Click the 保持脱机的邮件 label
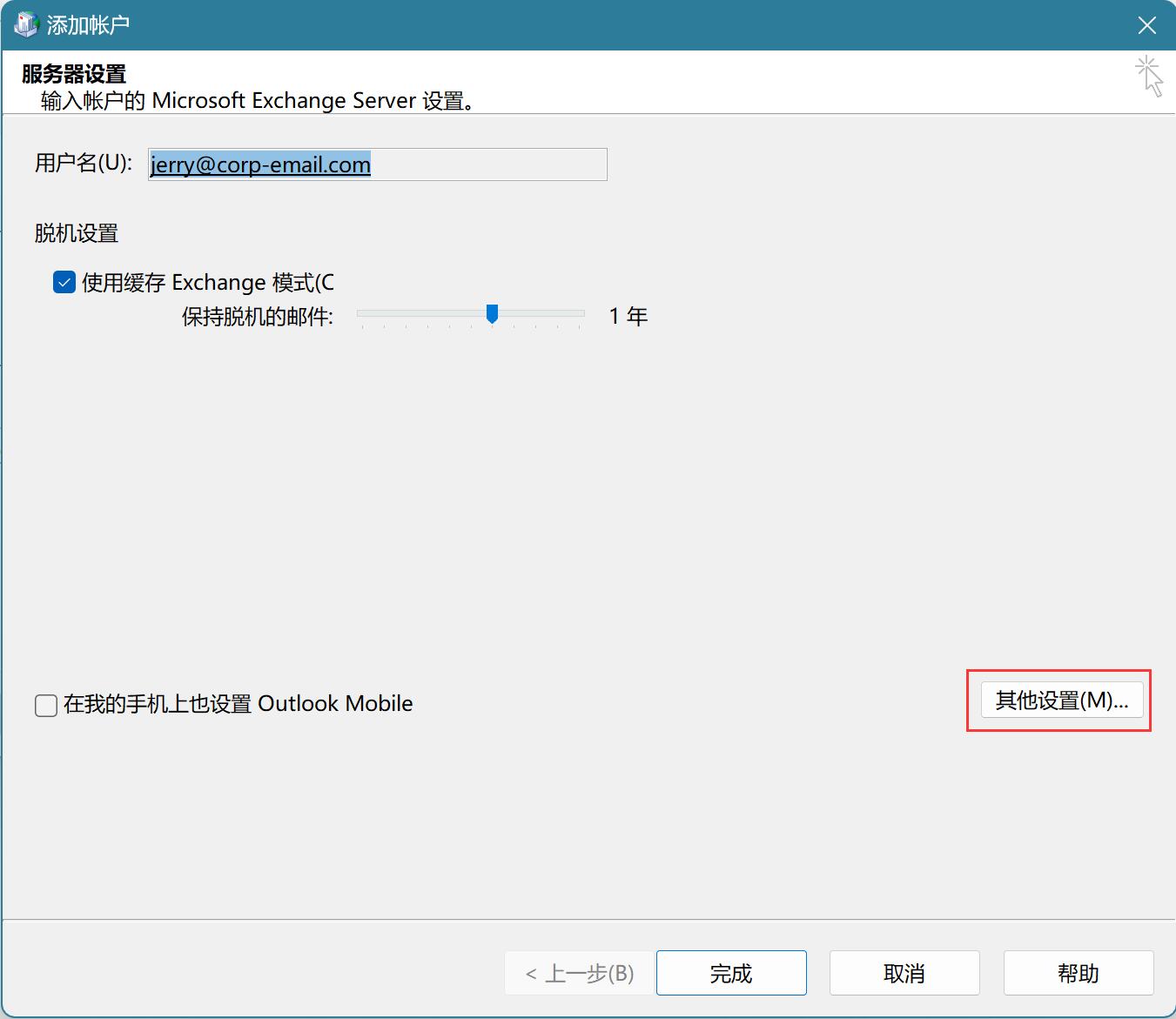The width and height of the screenshot is (1176, 1019). [257, 317]
